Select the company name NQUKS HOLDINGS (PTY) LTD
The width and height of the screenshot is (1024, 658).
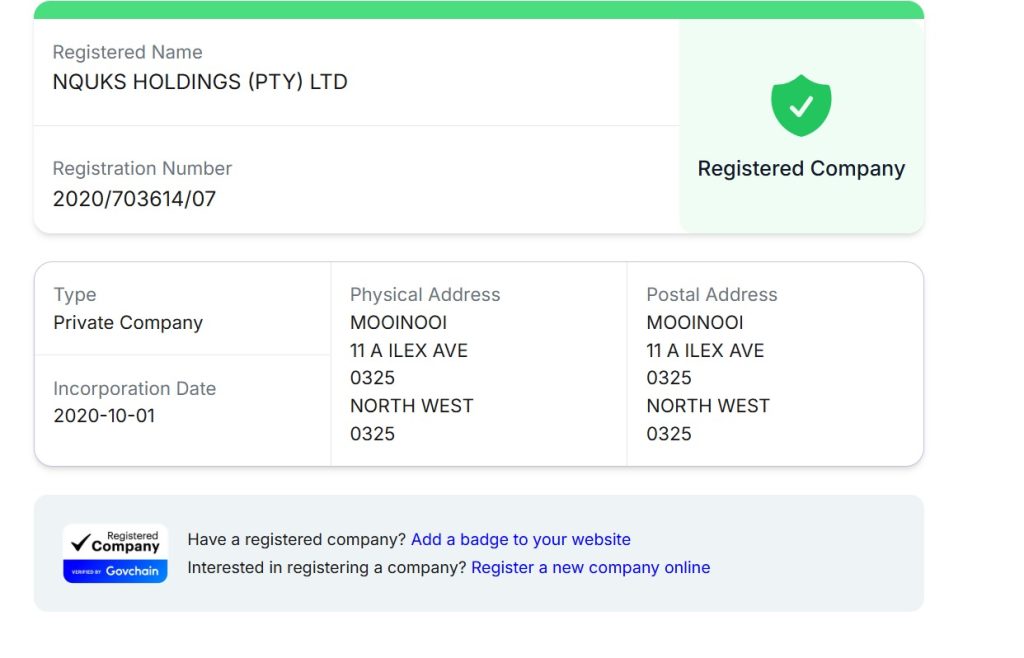(200, 82)
